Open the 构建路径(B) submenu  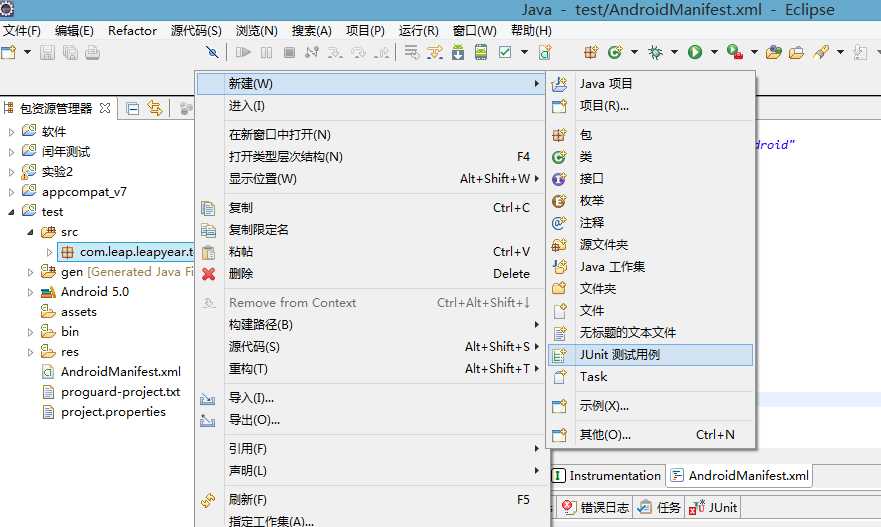pyautogui.click(x=370, y=325)
